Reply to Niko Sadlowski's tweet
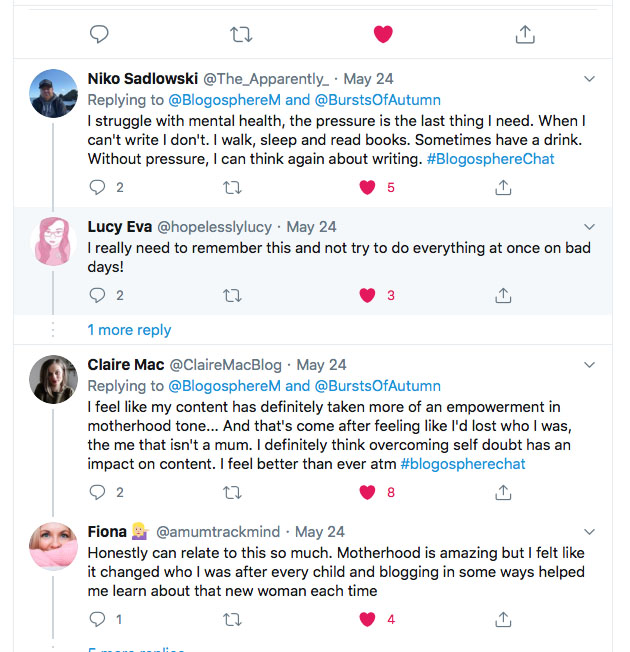The width and height of the screenshot is (630, 652). (97, 187)
